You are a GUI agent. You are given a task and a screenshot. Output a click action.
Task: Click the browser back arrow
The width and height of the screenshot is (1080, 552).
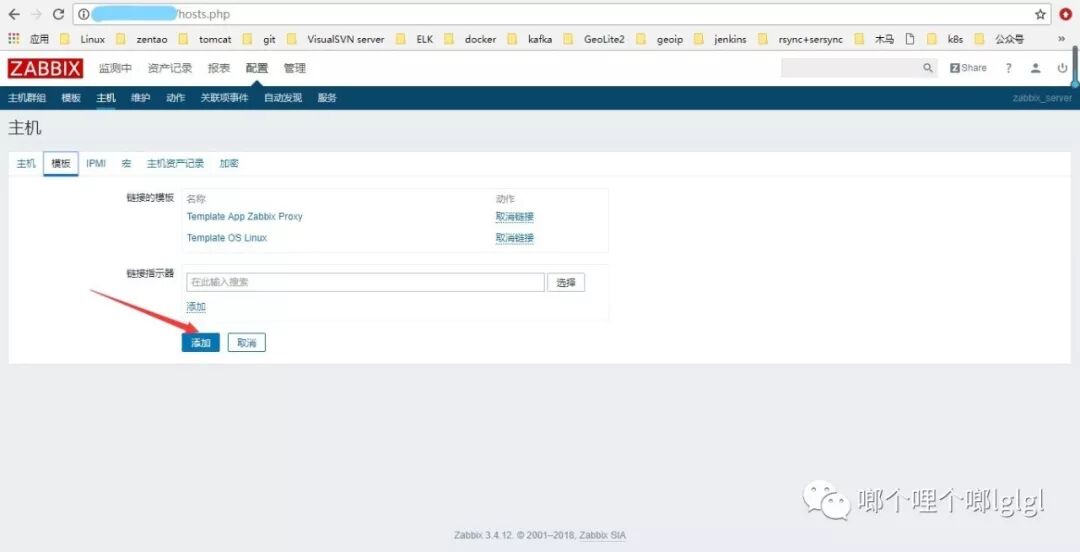tap(14, 14)
